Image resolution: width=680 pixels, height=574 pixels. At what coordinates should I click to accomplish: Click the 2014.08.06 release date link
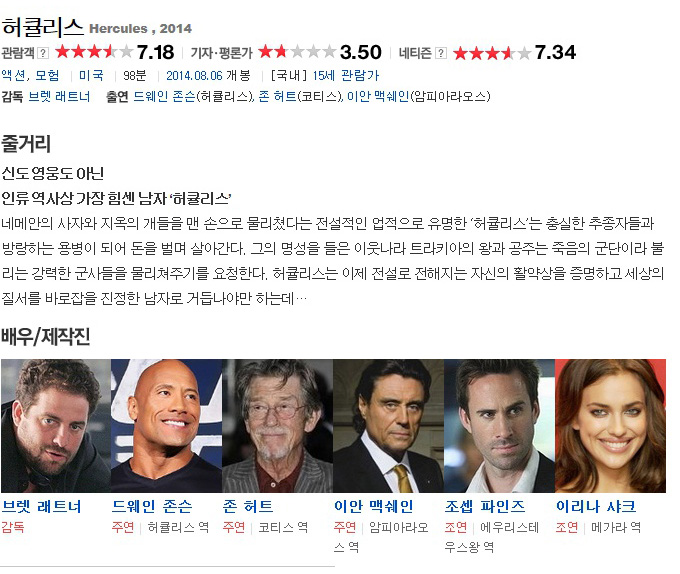(194, 75)
